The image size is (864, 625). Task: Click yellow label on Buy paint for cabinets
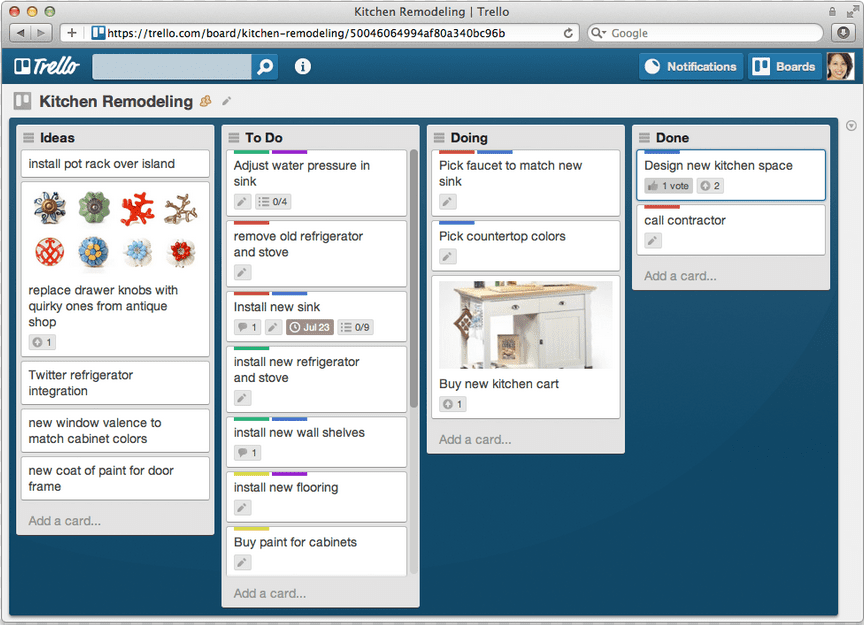(x=251, y=529)
